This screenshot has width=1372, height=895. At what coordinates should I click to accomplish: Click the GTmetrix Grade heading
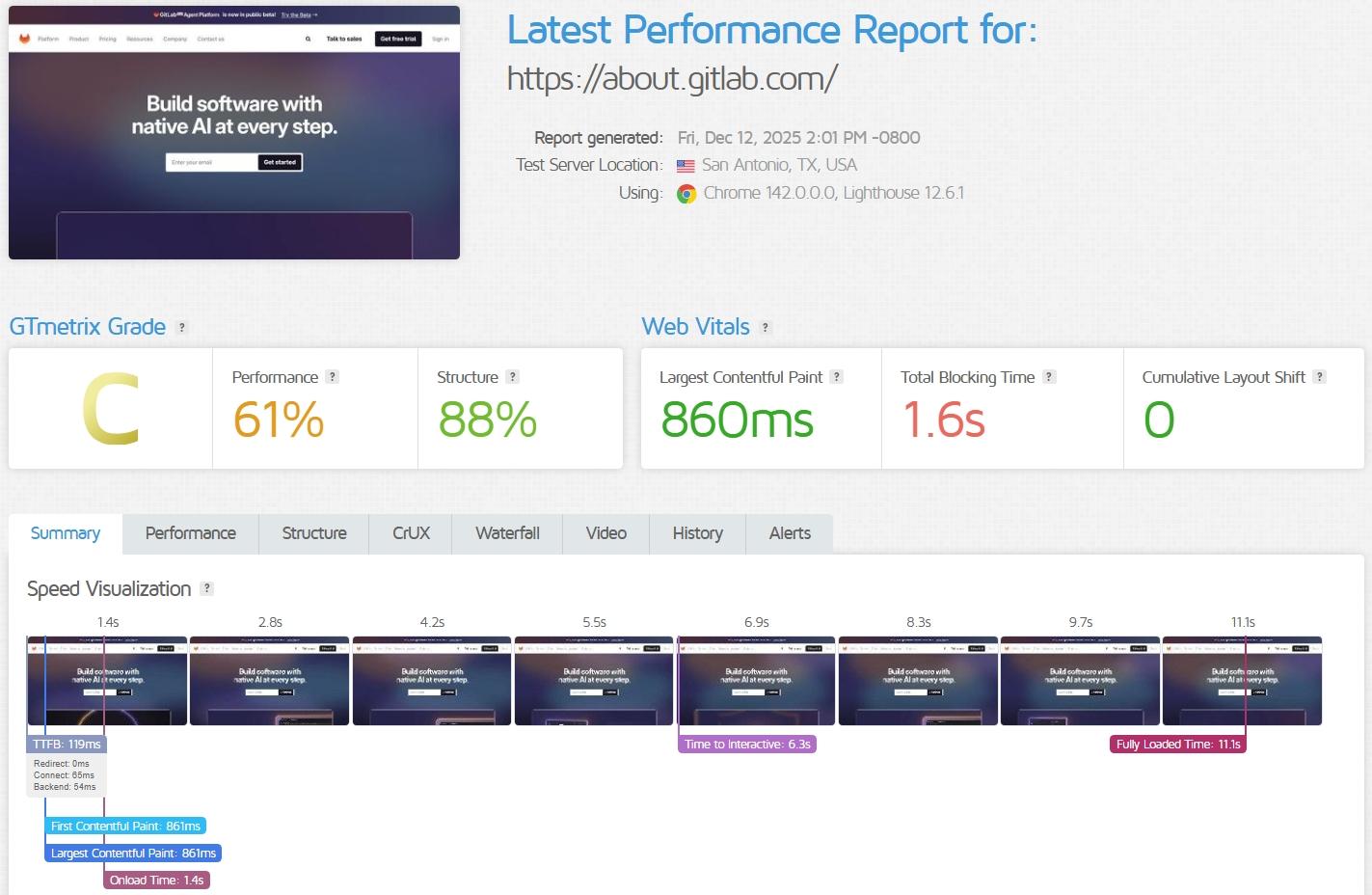[x=88, y=327]
